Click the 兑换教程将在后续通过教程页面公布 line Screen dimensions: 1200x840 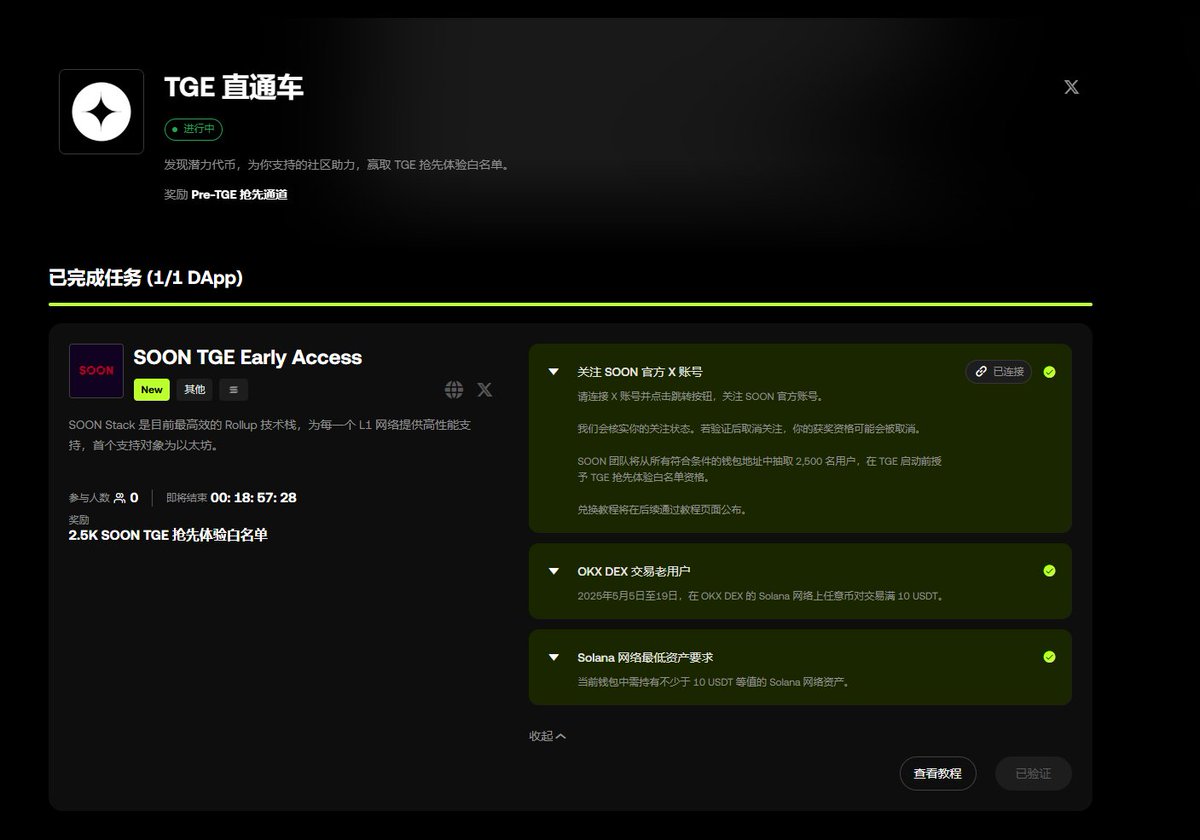coord(662,509)
